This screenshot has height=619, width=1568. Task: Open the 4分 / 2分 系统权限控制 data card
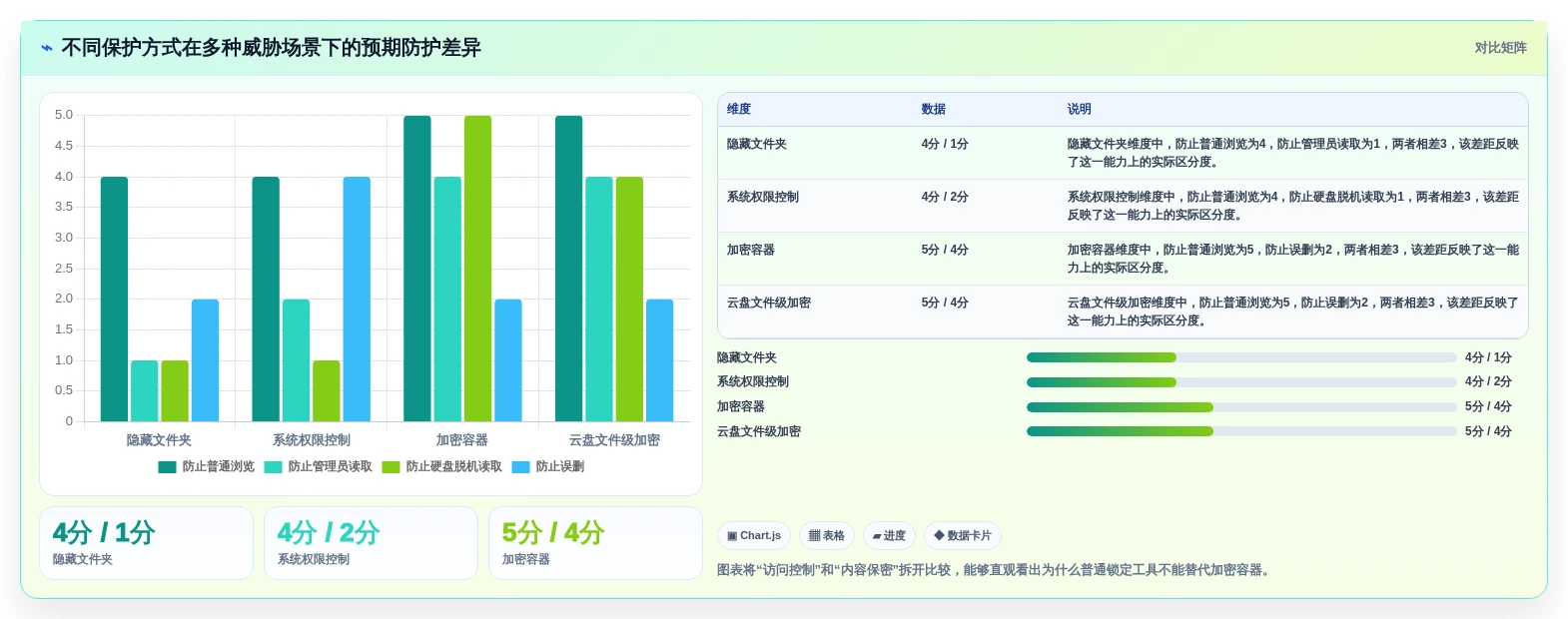[x=371, y=543]
